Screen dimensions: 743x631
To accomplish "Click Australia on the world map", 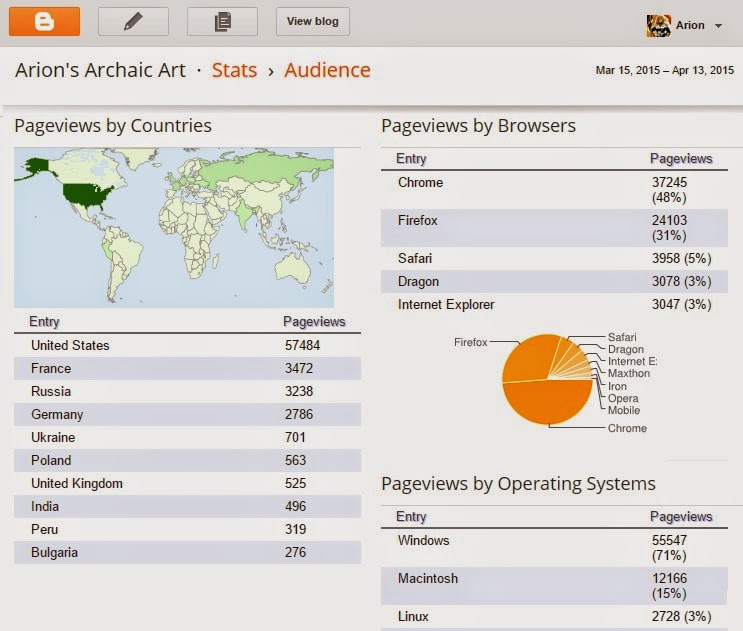I will (x=293, y=268).
